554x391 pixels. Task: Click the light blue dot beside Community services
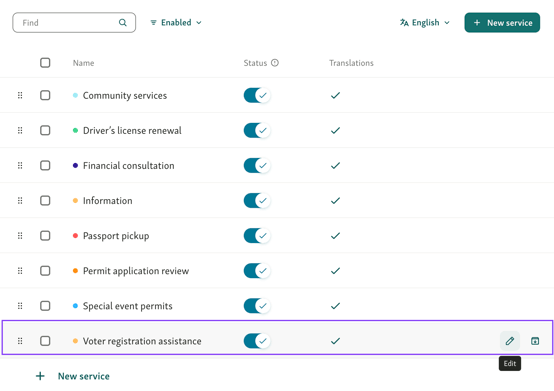tap(75, 95)
